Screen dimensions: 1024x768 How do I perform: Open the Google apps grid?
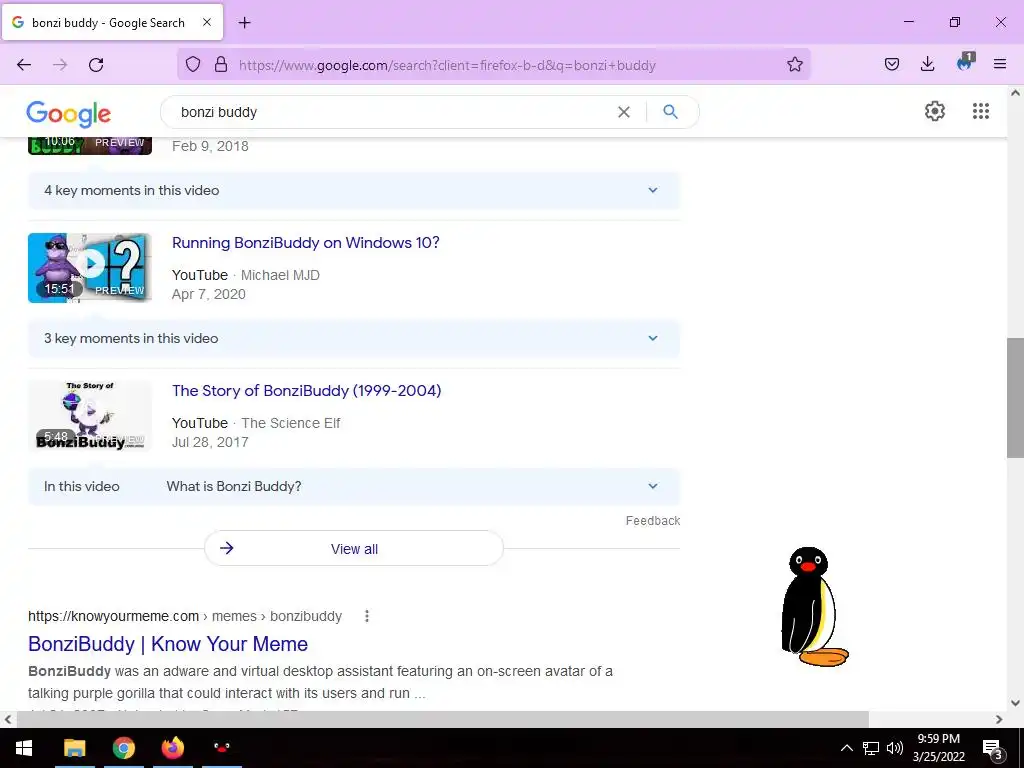(980, 111)
